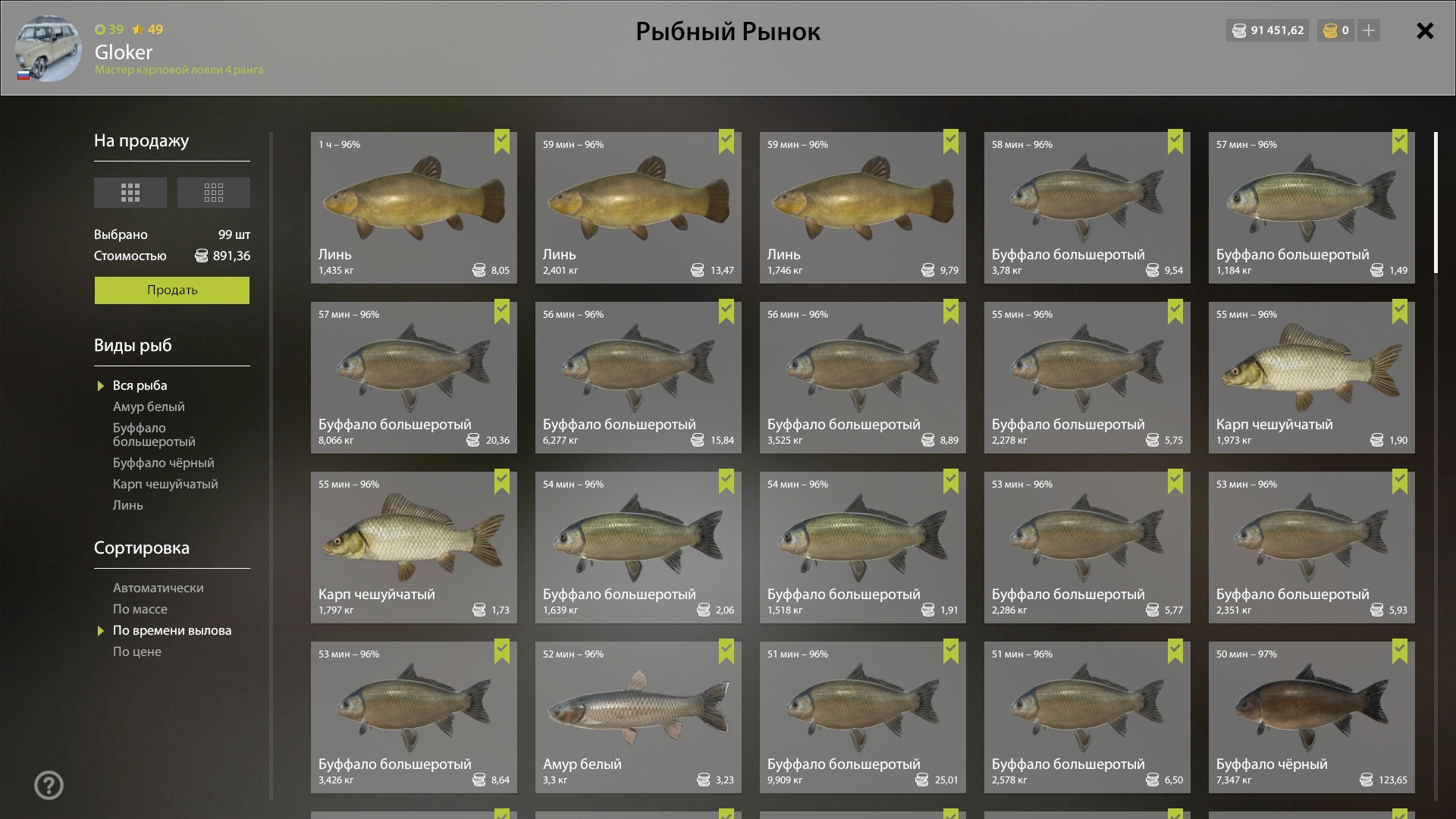Screen dimensions: 1456x819
Task: Choose the Автоматически sorting option
Action: point(158,588)
